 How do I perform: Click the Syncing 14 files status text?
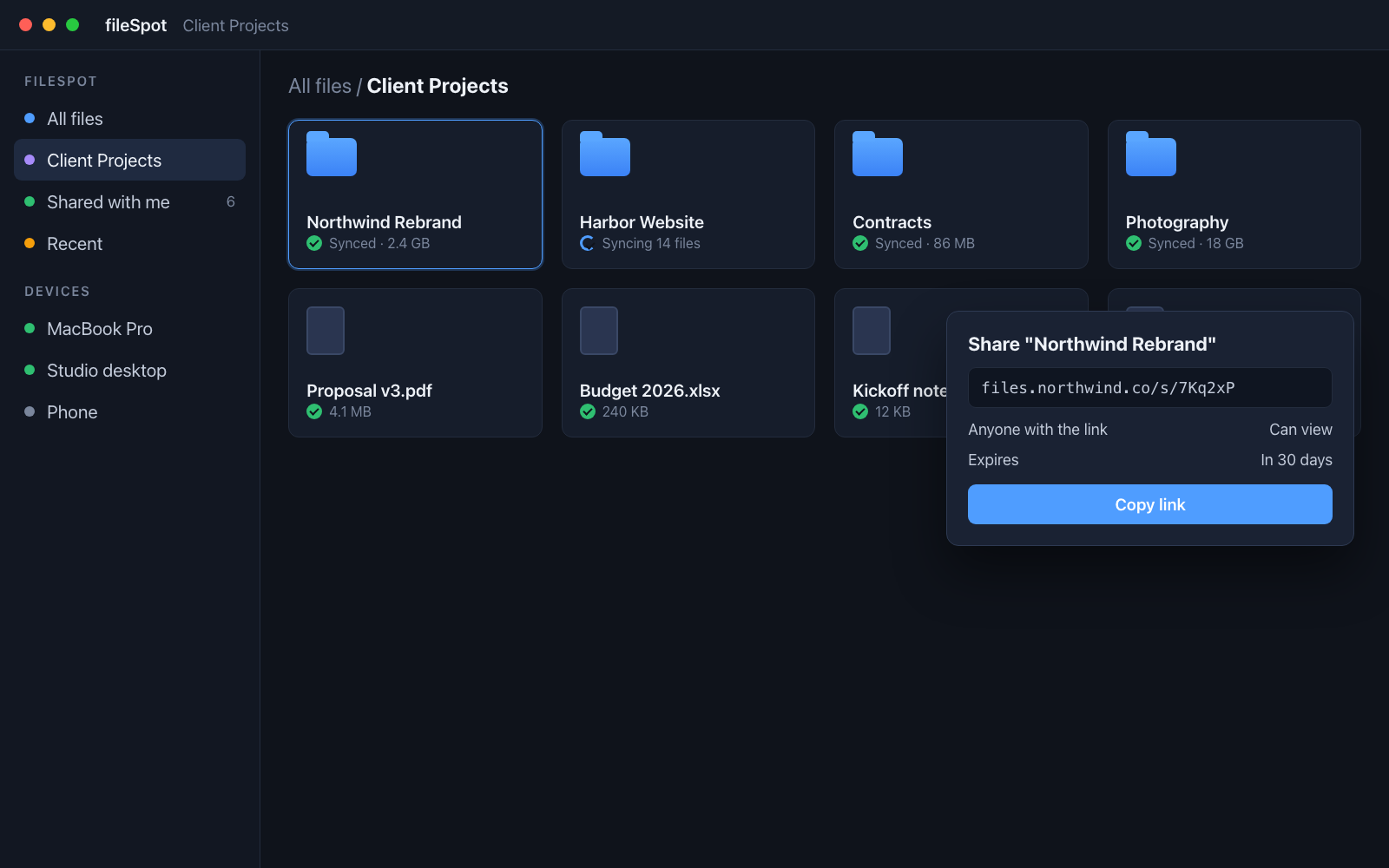pos(651,243)
